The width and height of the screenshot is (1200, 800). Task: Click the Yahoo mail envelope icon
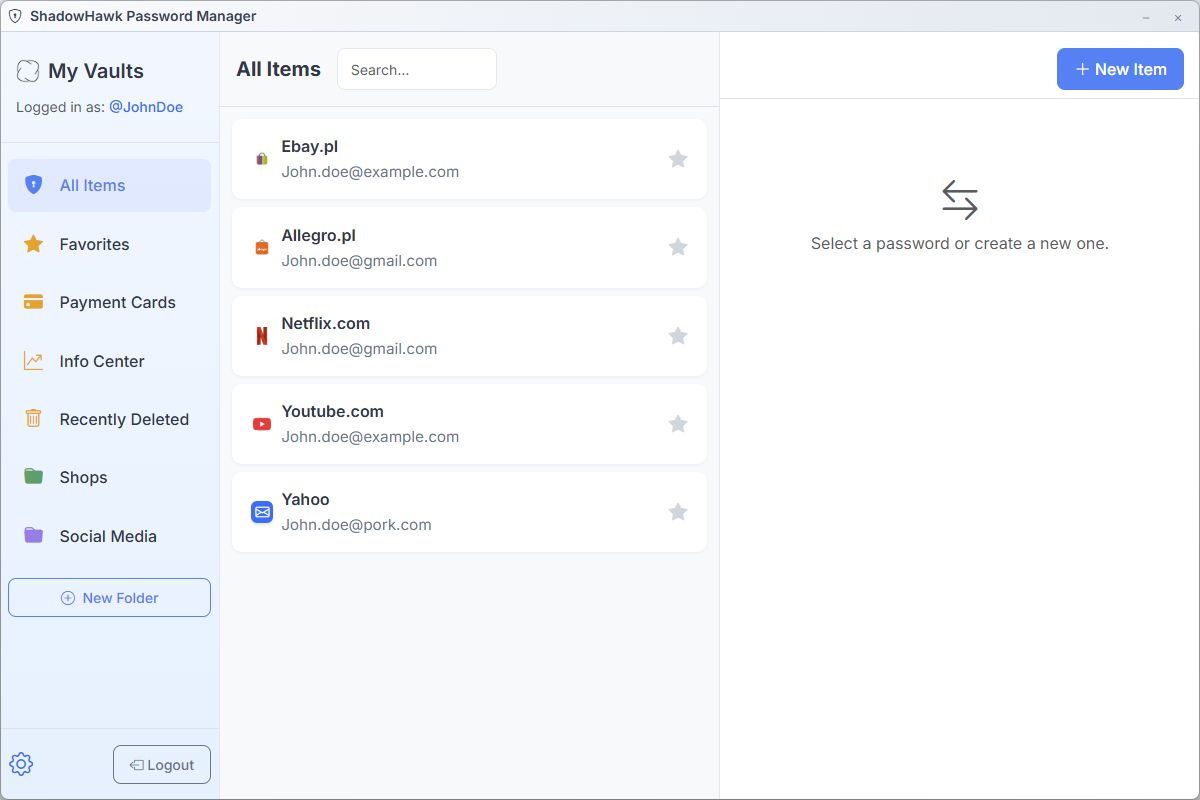(x=261, y=512)
